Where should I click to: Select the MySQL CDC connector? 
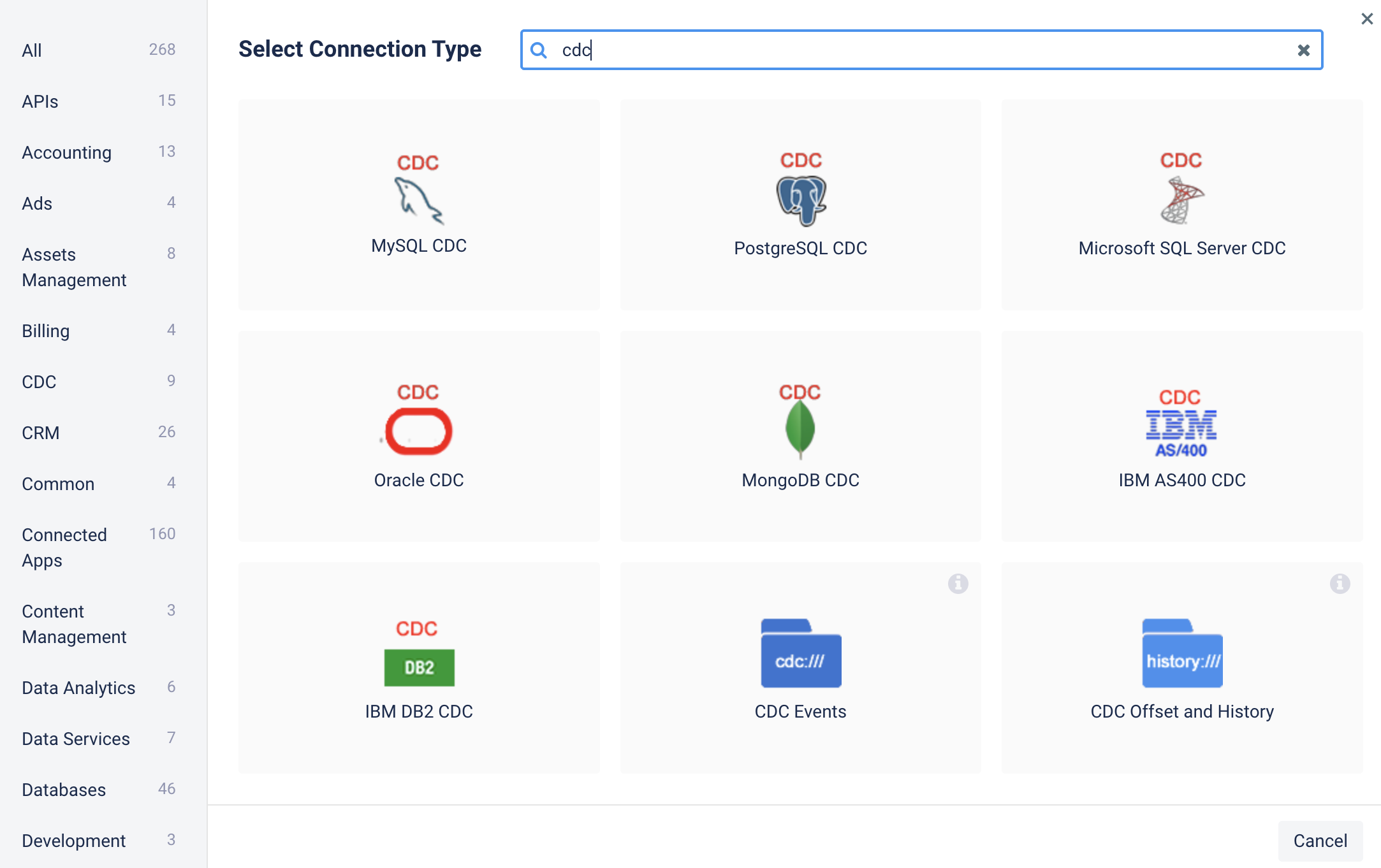tap(418, 204)
